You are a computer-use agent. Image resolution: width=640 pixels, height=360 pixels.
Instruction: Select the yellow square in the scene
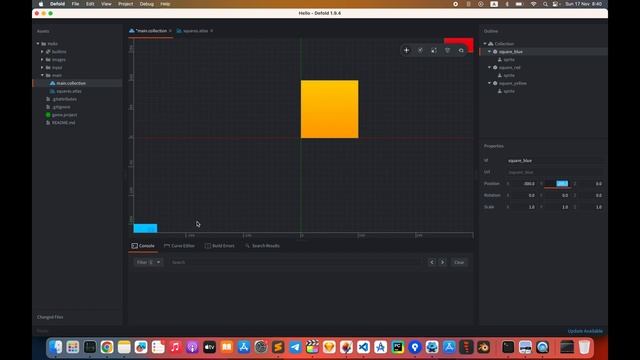click(329, 109)
